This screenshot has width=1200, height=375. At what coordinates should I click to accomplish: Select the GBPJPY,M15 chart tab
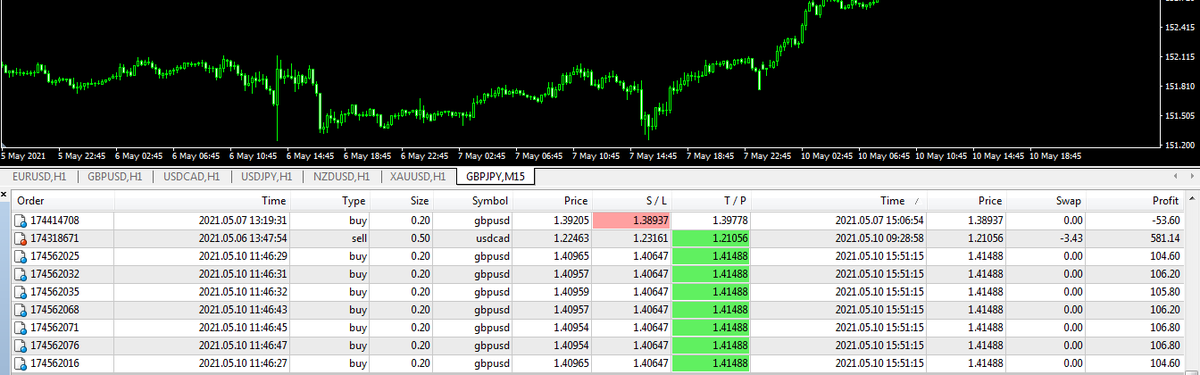(x=495, y=177)
